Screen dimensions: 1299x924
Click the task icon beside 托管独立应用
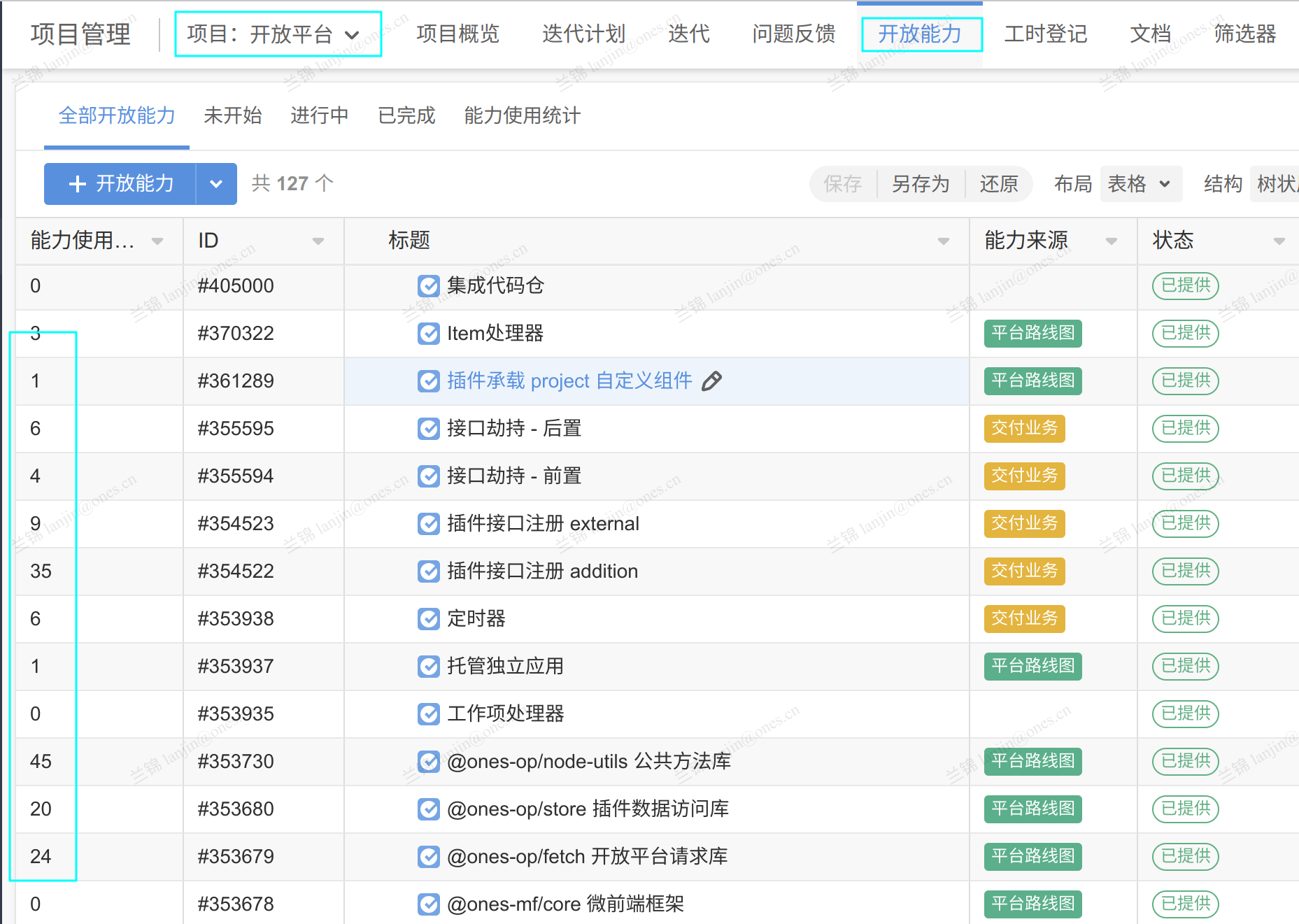click(428, 667)
